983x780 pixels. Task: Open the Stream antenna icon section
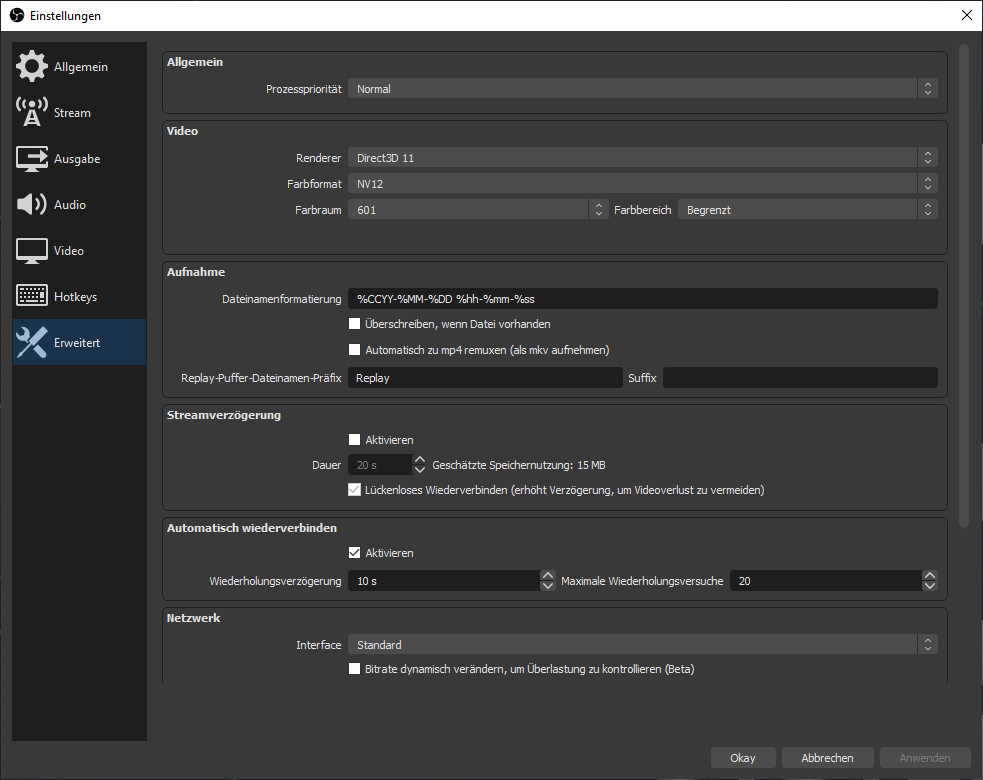[x=32, y=113]
